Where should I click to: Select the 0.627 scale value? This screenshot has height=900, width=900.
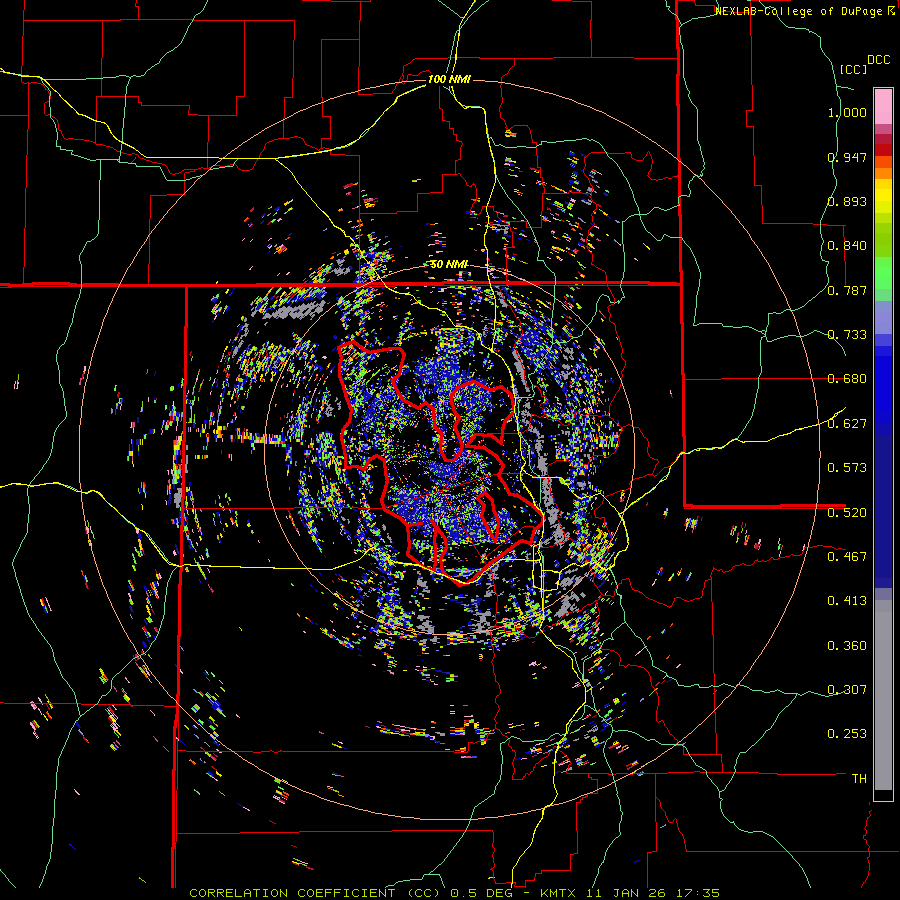click(847, 424)
